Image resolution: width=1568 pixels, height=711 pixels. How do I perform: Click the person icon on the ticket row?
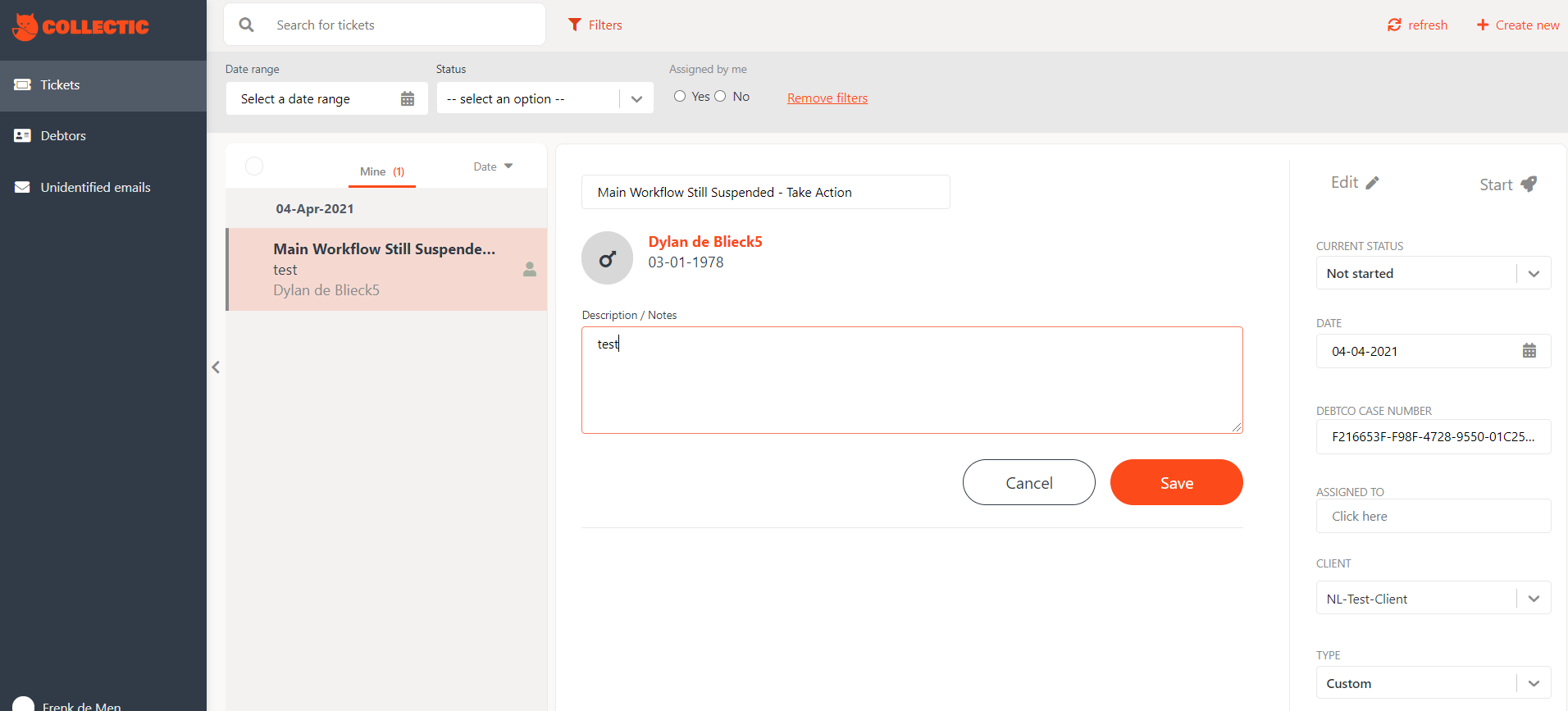coord(530,269)
